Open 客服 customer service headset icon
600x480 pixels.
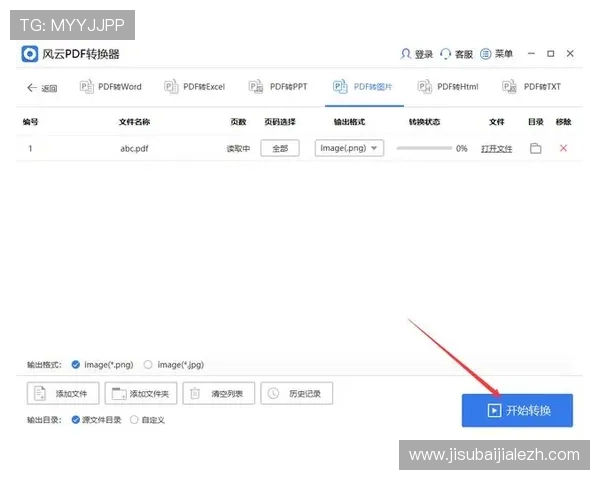pos(445,54)
